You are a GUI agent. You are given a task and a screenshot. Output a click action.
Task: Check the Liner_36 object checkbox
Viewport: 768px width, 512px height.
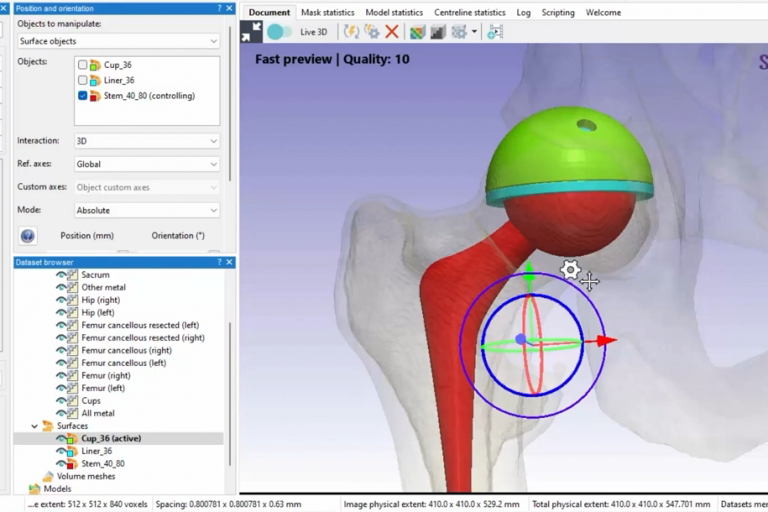[83, 80]
